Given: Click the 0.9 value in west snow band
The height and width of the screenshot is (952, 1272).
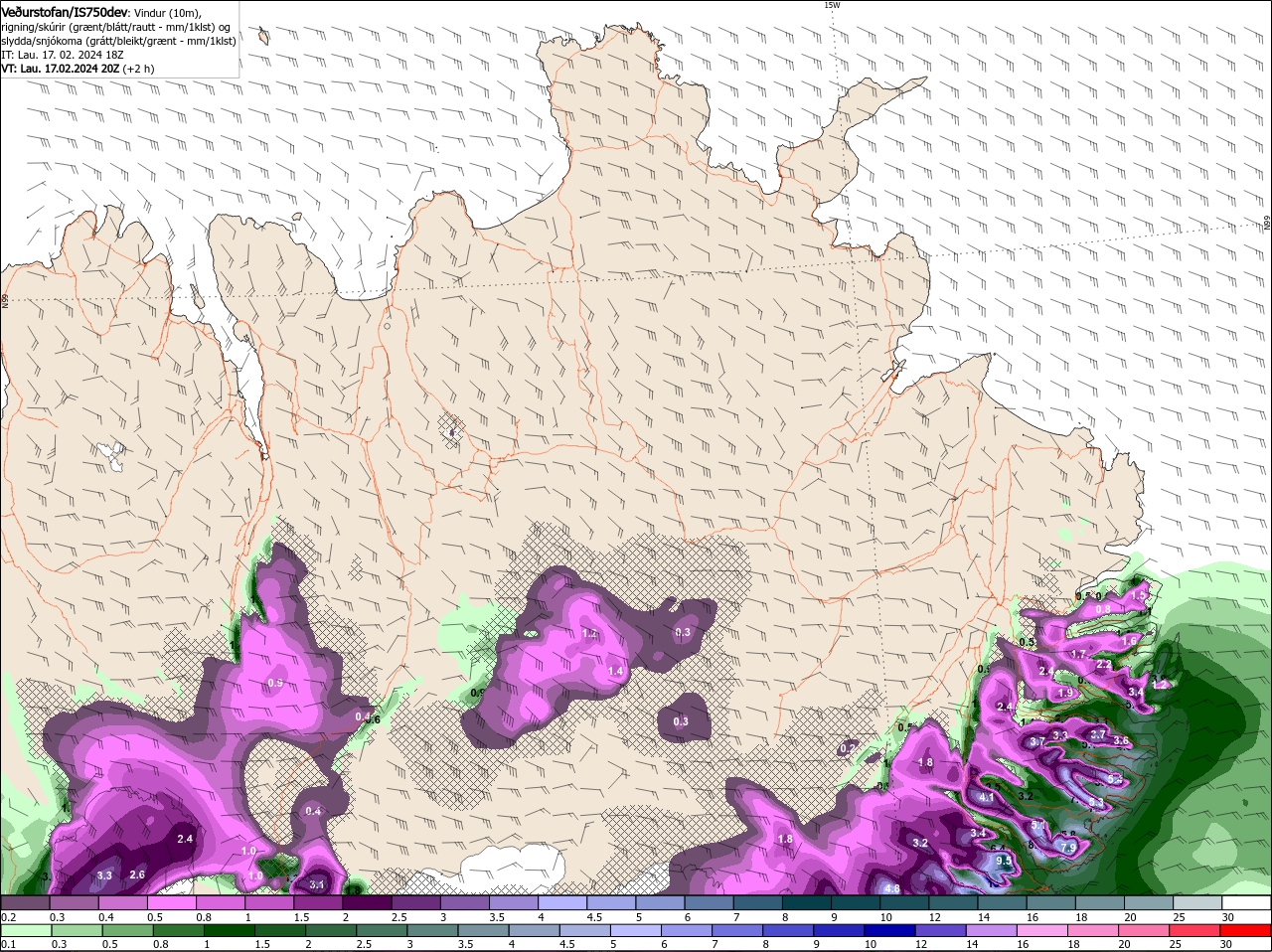Looking at the screenshot, I should coord(275,683).
